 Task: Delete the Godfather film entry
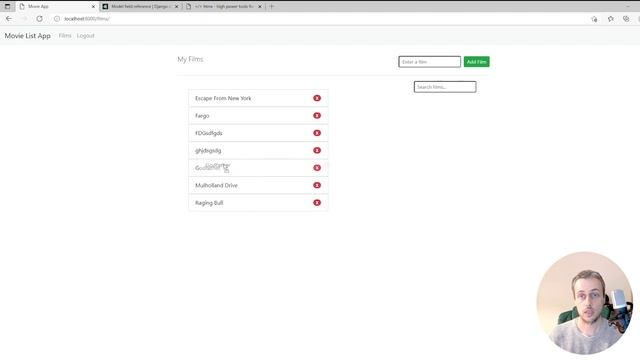point(317,168)
